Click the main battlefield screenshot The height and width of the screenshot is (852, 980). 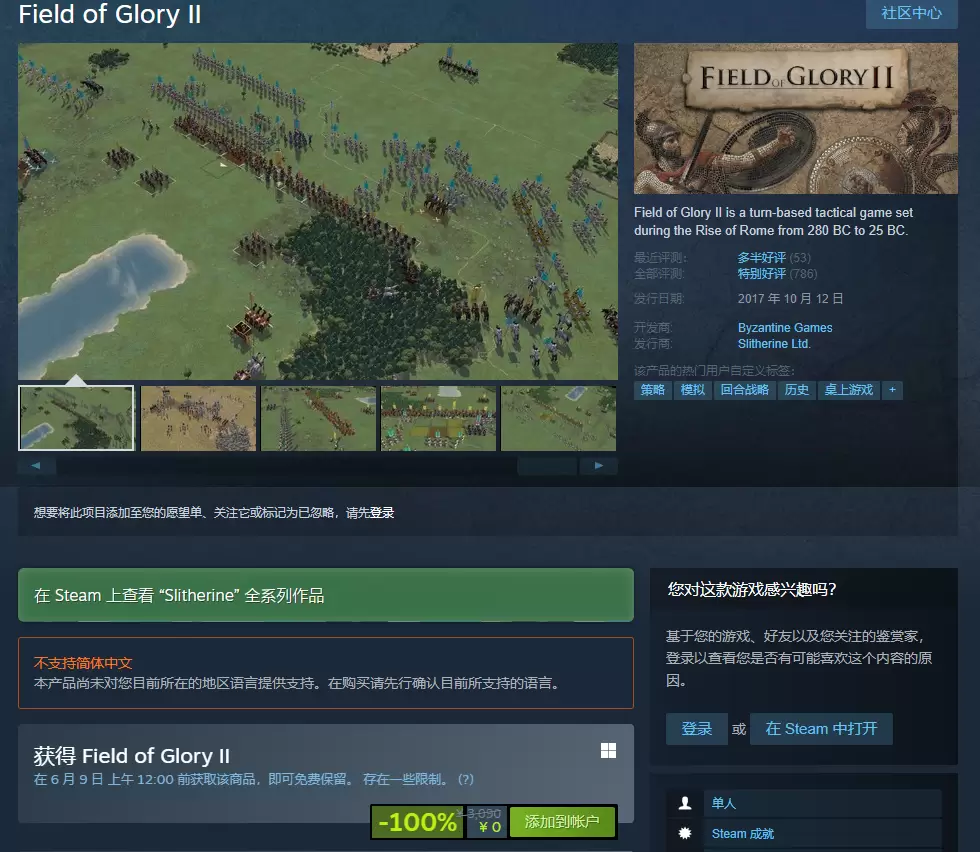[318, 211]
